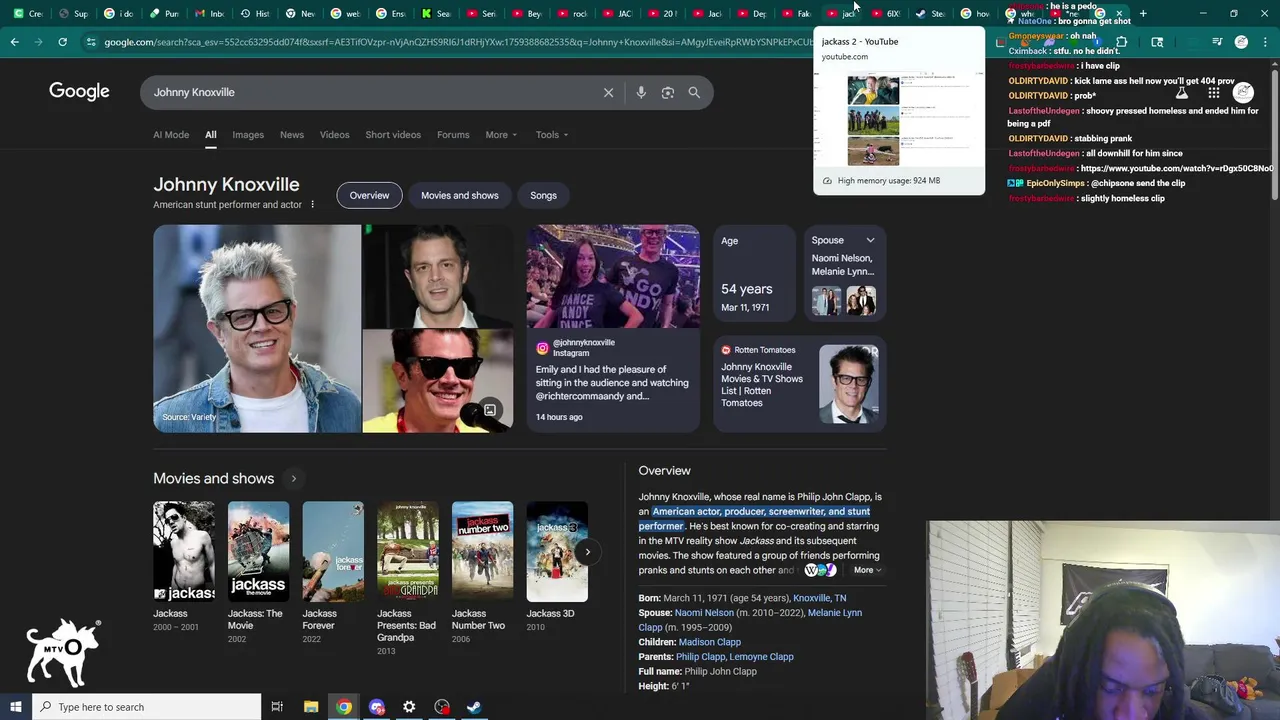The width and height of the screenshot is (1280, 720).
Task: Switch to Forums results tab
Action: tap(453, 135)
